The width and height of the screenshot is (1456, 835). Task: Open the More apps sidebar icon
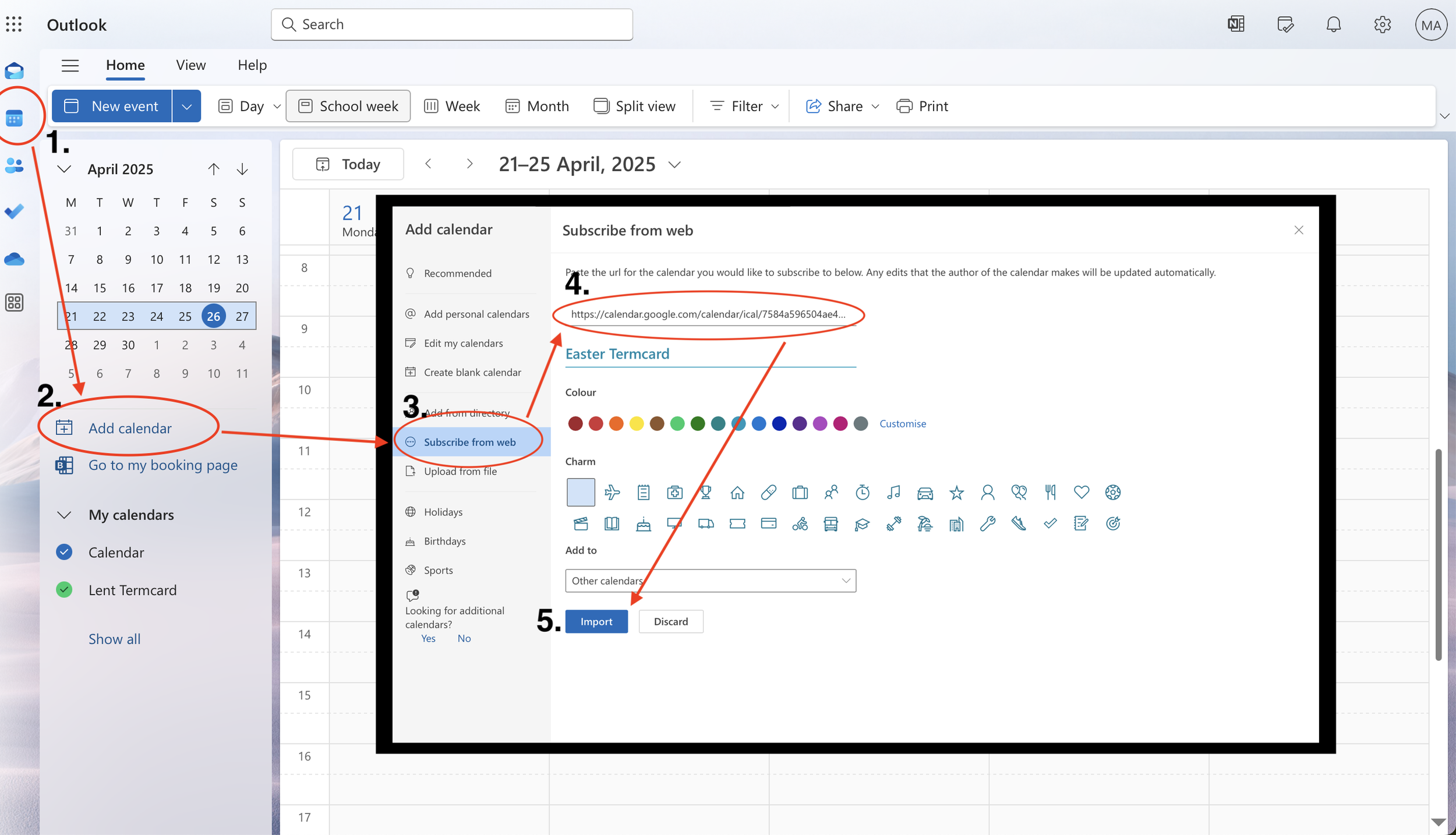point(14,303)
